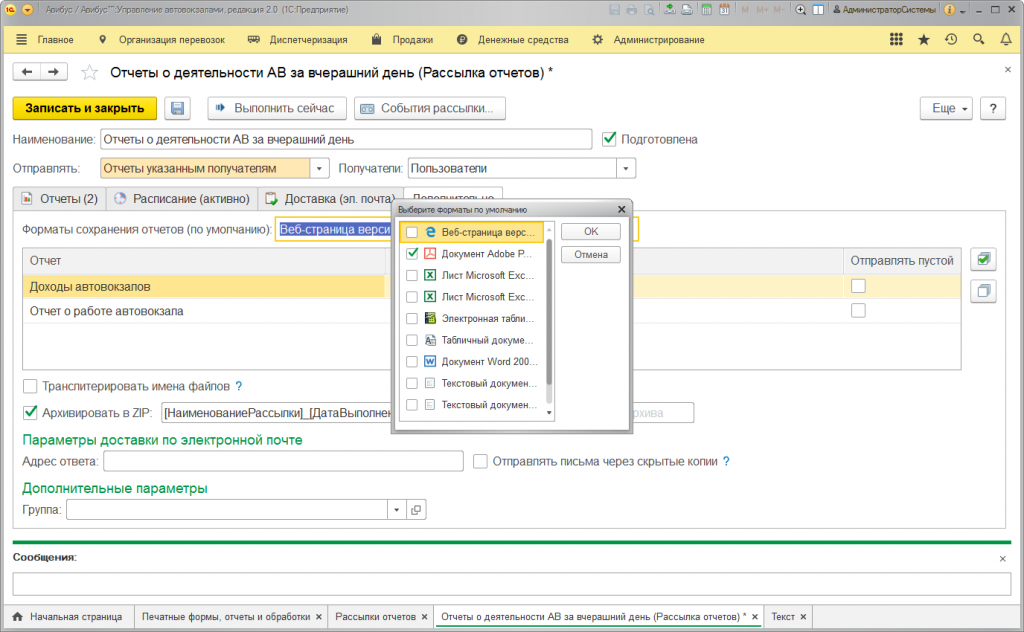Open the favorites star in top bar
This screenshot has width=1024, height=632.
(923, 40)
